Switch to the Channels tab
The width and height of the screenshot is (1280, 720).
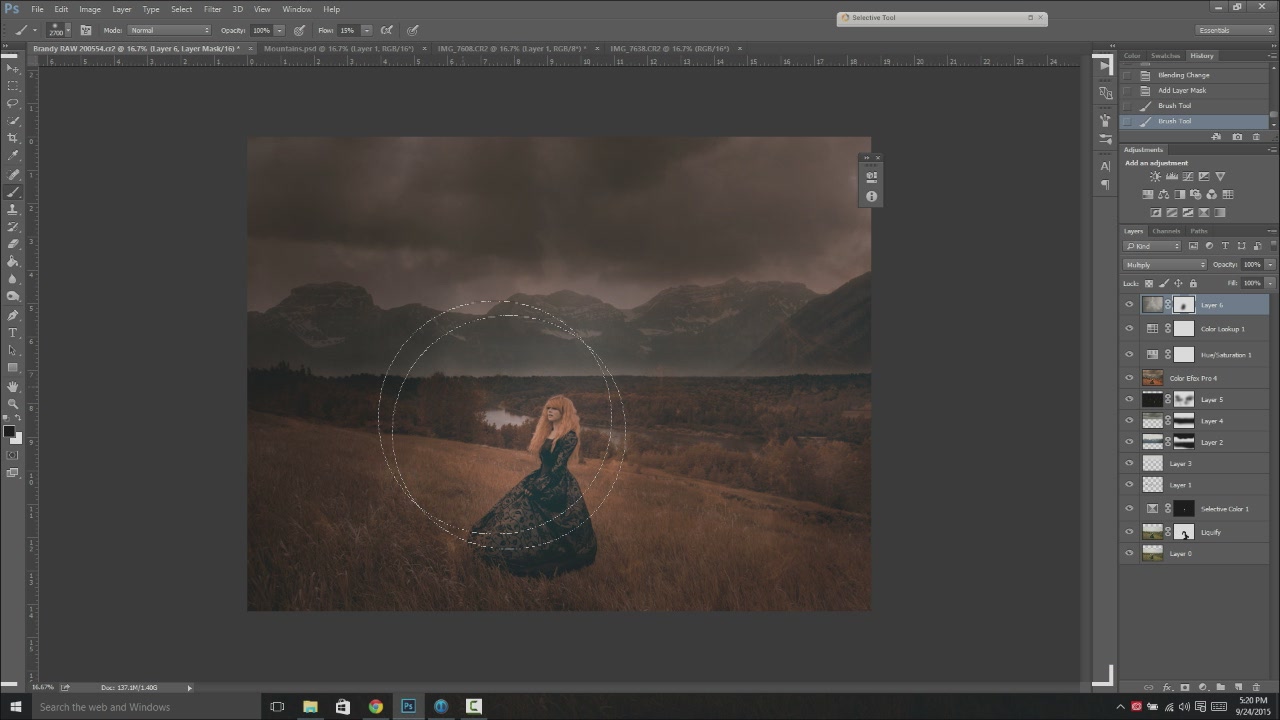pos(1166,231)
